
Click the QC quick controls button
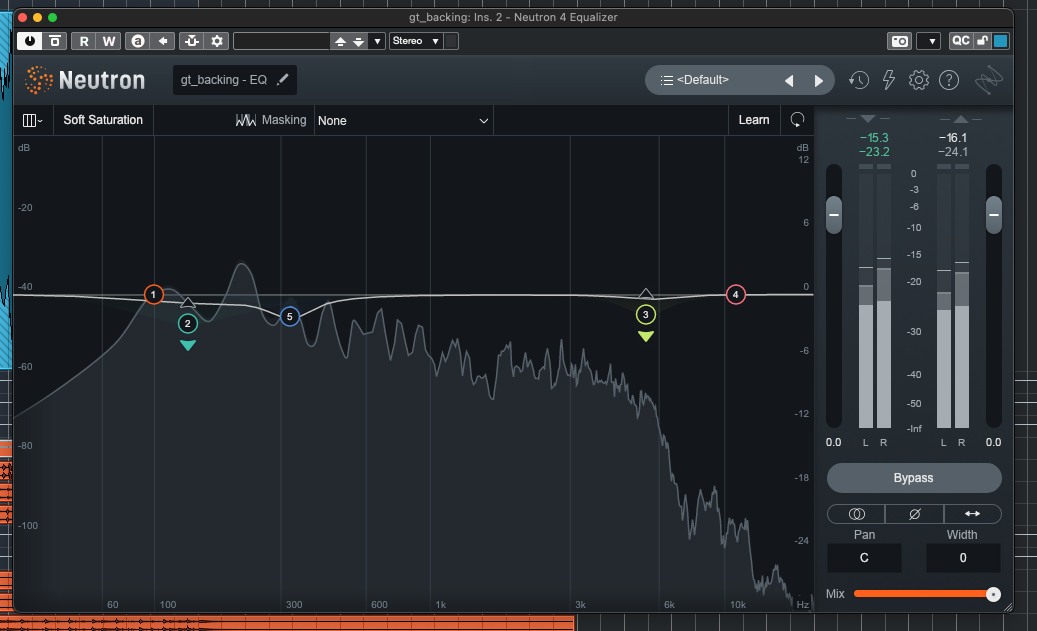tap(960, 40)
